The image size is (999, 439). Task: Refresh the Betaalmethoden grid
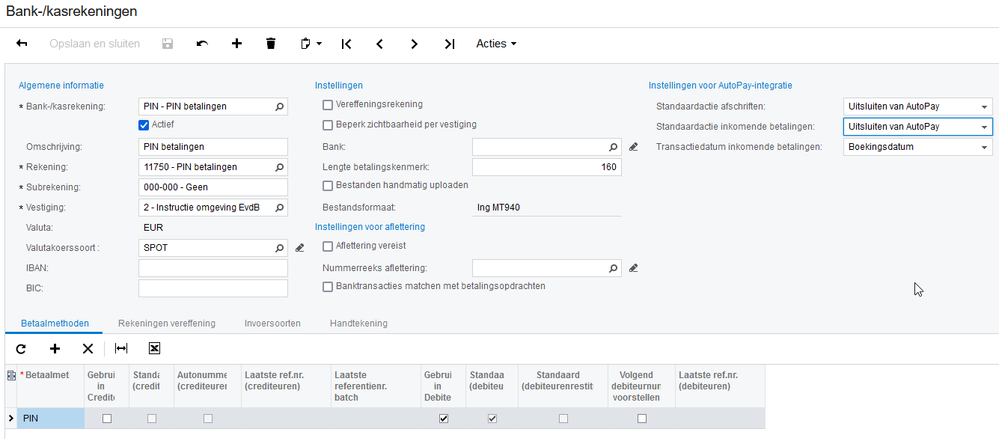tap(21, 348)
